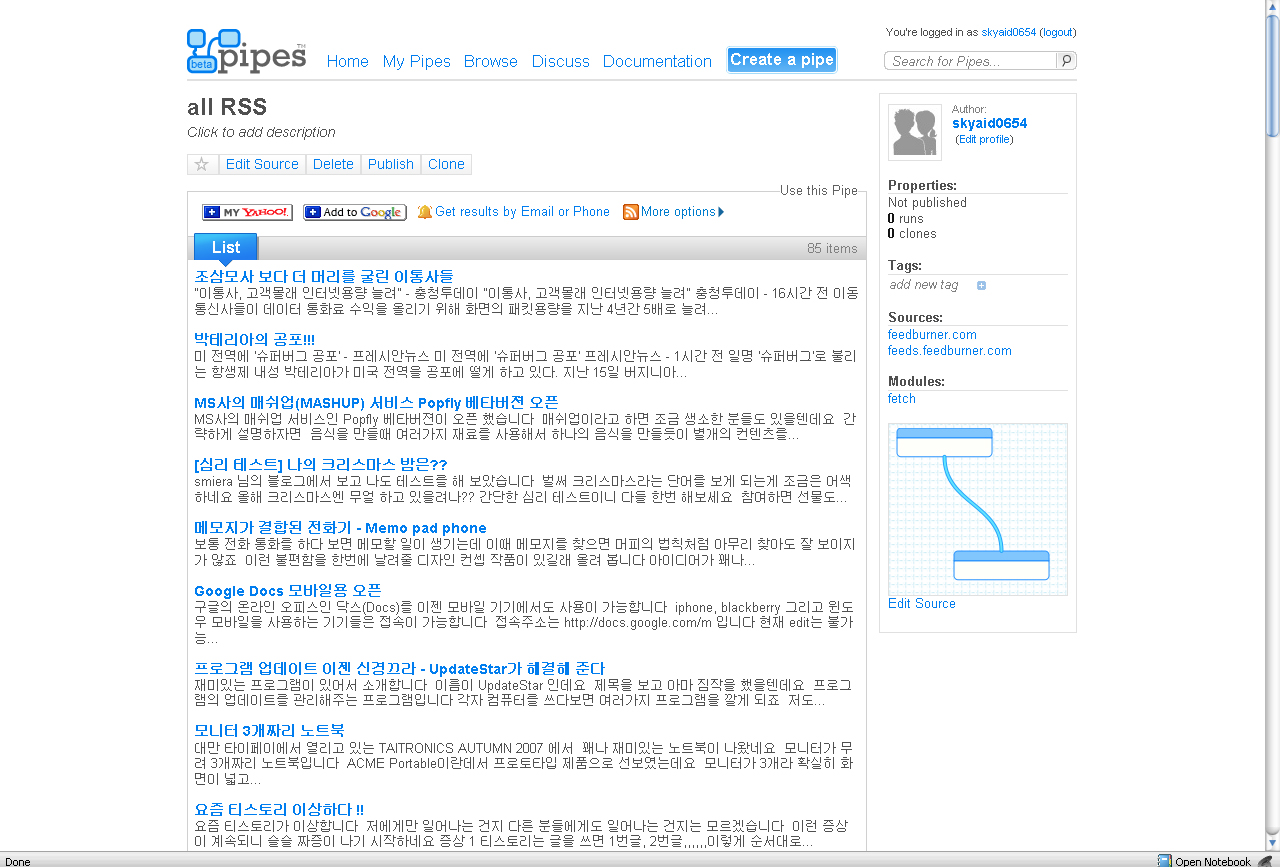Click the skyaid0654 login link at top
This screenshot has height=867, width=1280.
point(1008,32)
